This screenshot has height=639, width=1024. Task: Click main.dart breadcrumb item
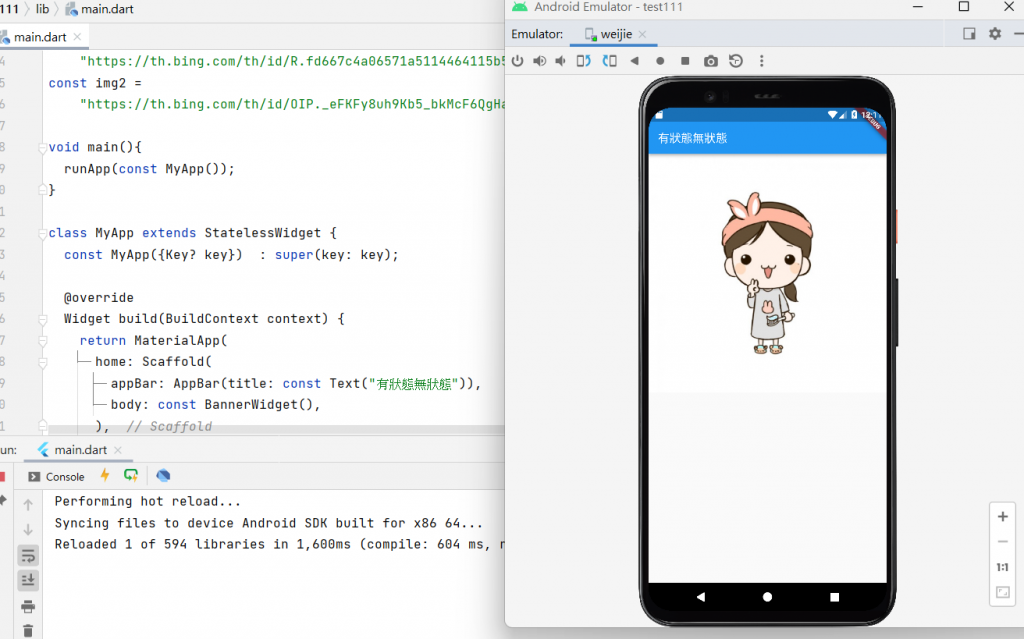(100, 9)
